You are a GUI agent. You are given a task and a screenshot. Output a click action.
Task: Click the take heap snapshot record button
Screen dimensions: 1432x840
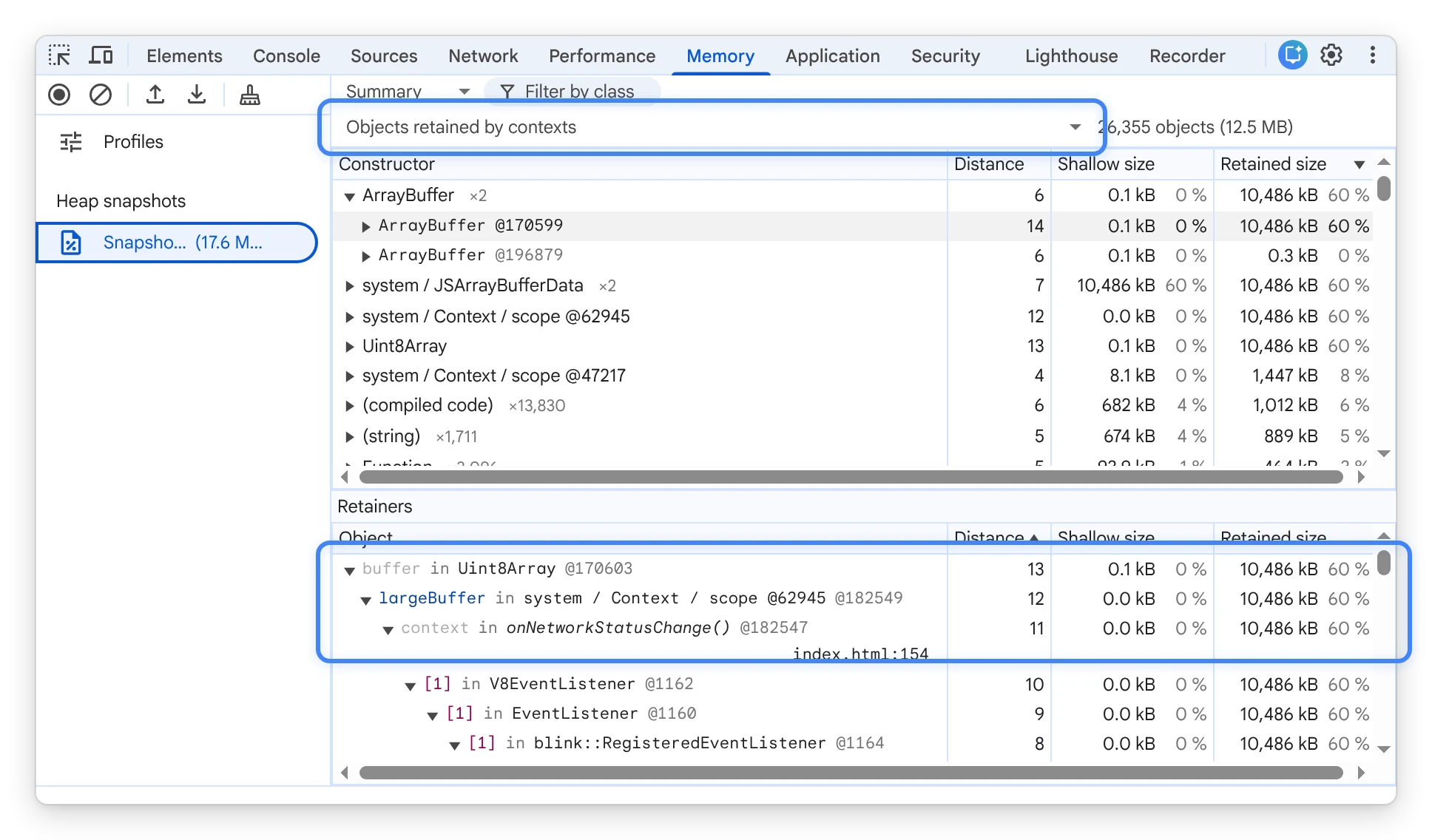(x=59, y=95)
